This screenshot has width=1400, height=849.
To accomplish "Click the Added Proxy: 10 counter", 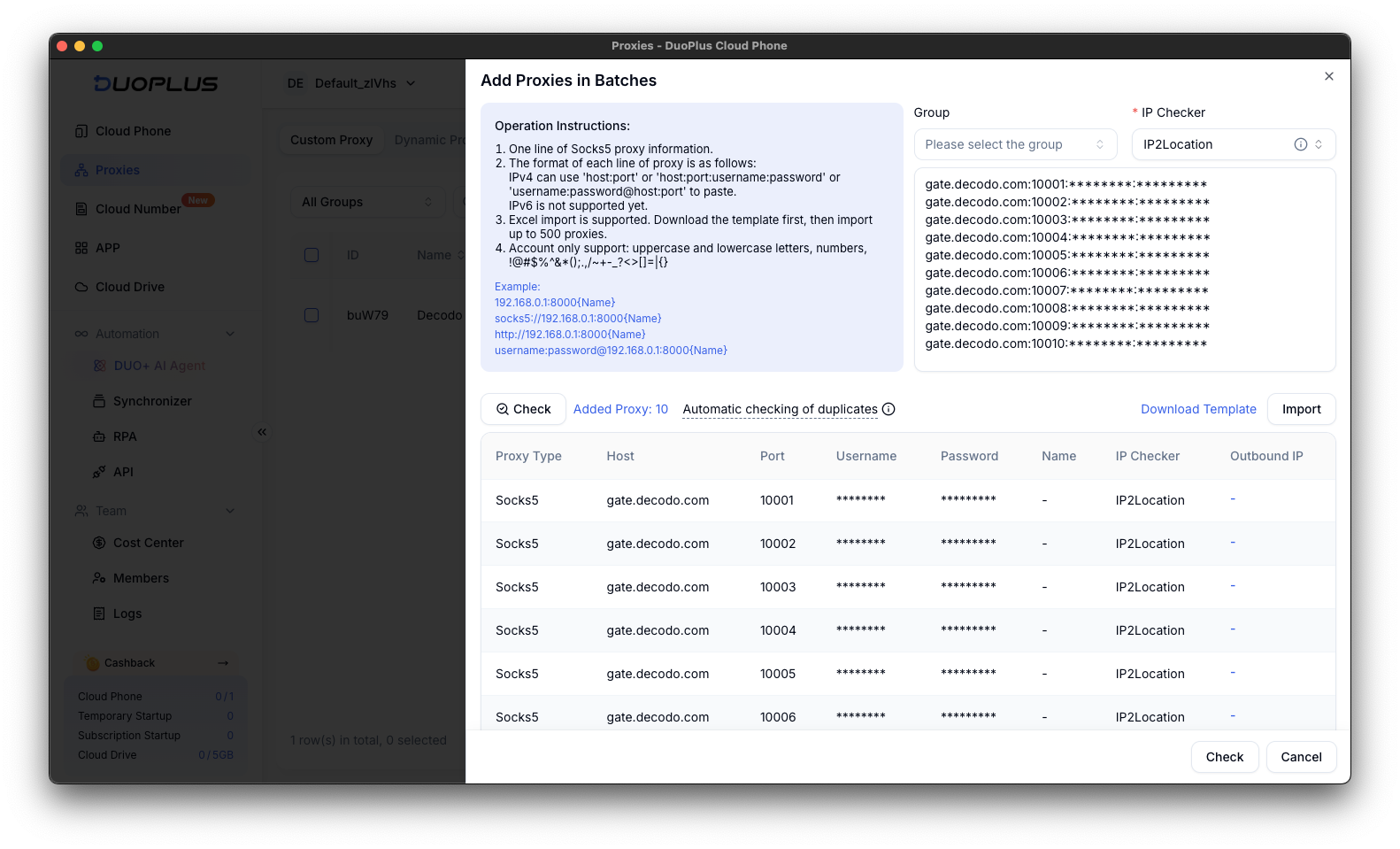I will tap(620, 409).
